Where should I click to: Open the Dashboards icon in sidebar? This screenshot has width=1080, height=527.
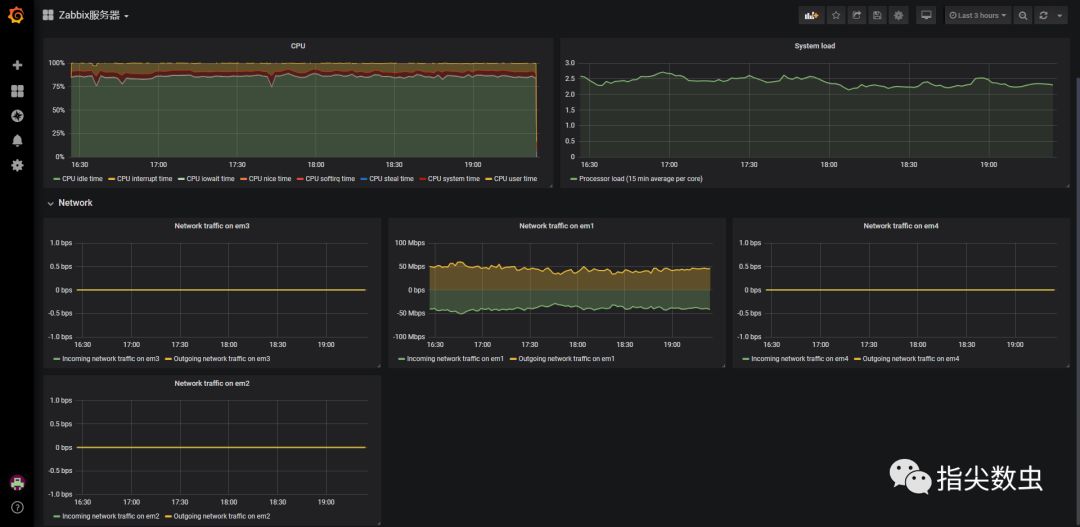pyautogui.click(x=17, y=91)
